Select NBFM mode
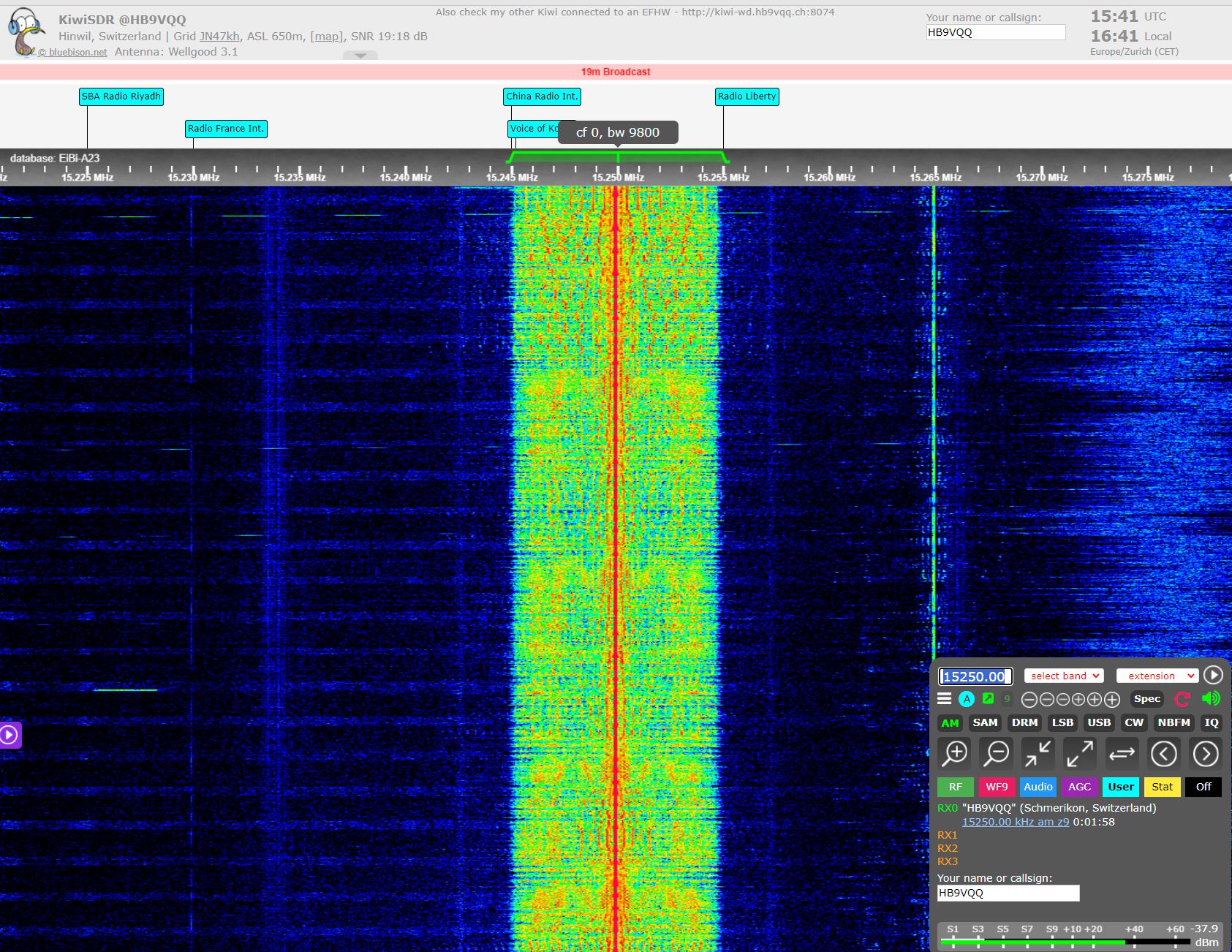The width and height of the screenshot is (1232, 952). [x=1174, y=722]
